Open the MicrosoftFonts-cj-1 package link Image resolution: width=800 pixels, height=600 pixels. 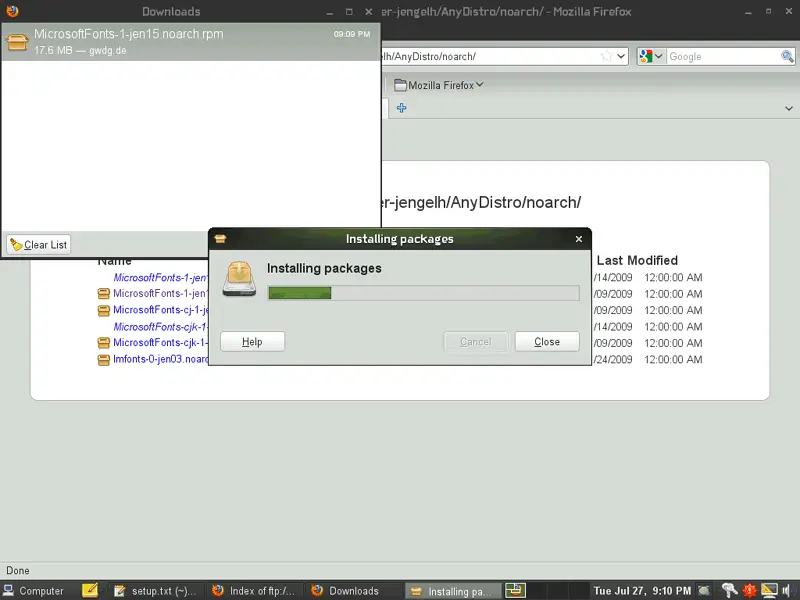tap(161, 310)
